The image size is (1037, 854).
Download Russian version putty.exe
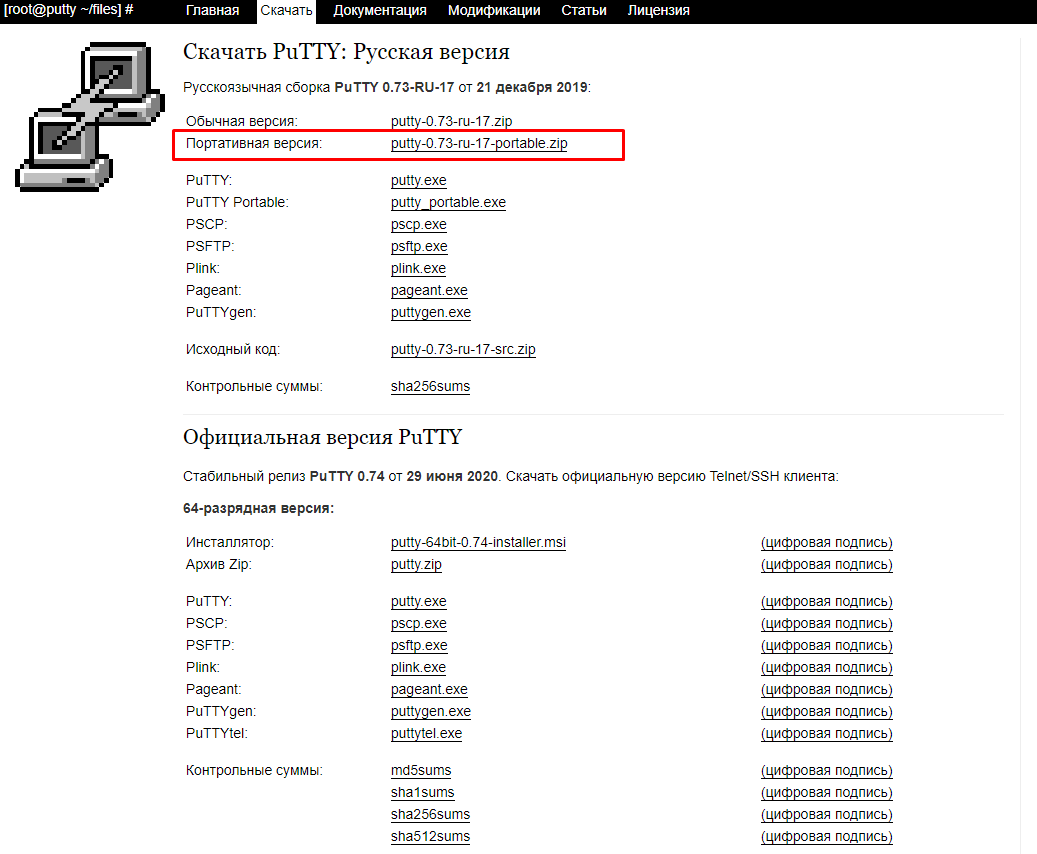pyautogui.click(x=419, y=181)
